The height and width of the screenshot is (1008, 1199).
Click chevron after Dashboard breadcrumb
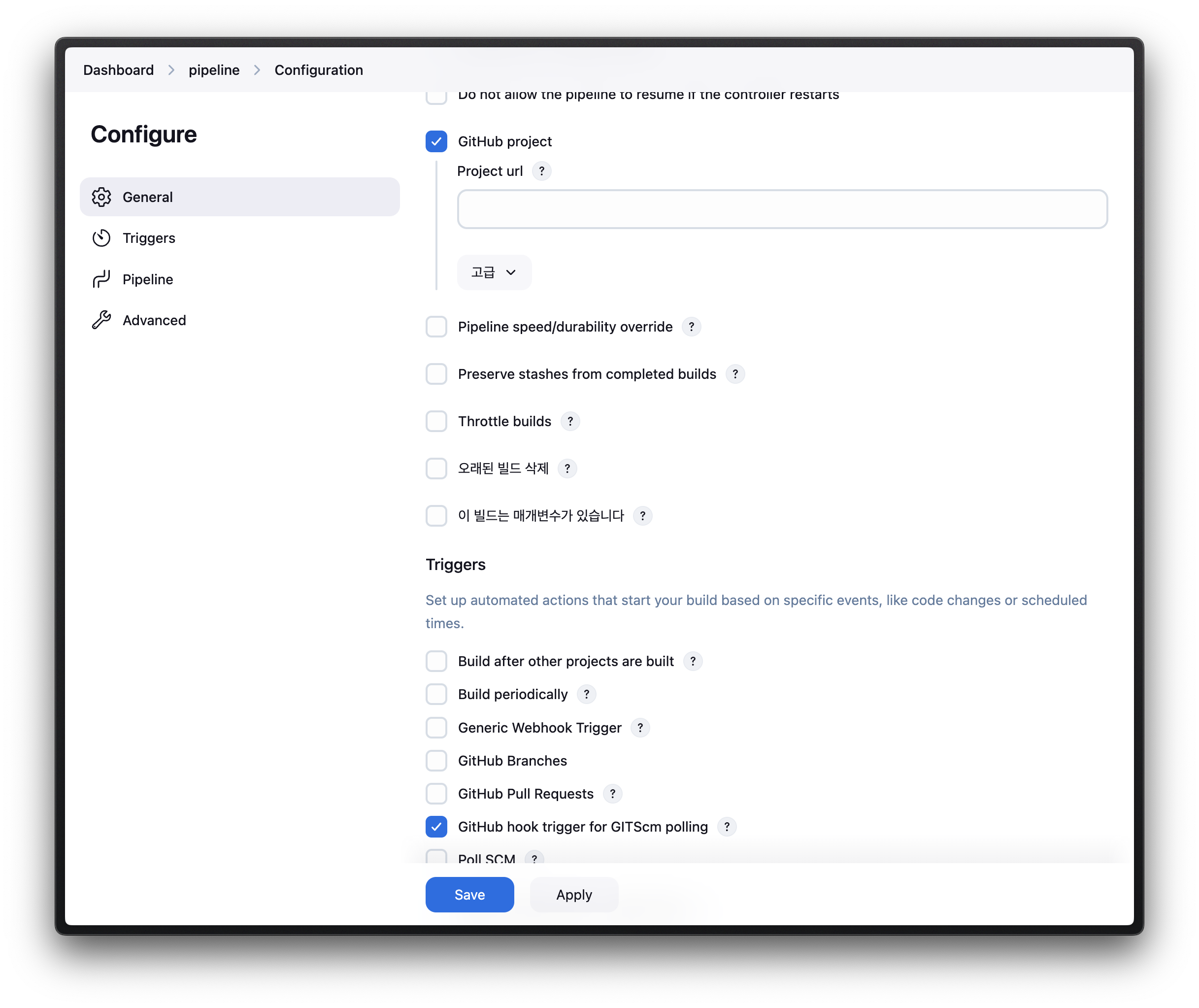171,70
